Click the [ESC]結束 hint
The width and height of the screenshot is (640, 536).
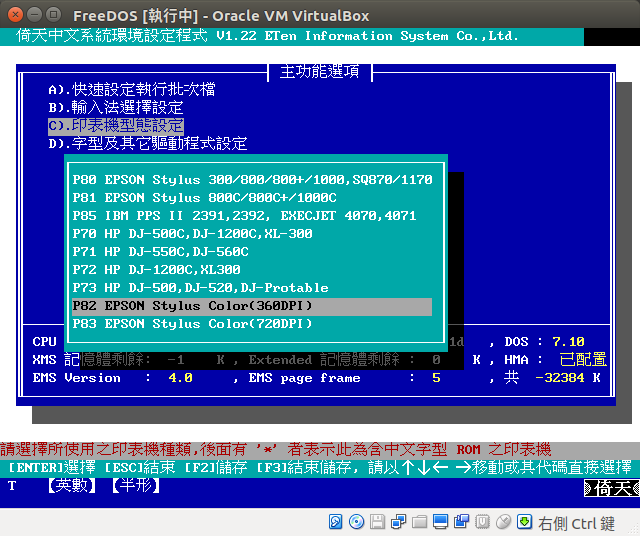click(140, 467)
